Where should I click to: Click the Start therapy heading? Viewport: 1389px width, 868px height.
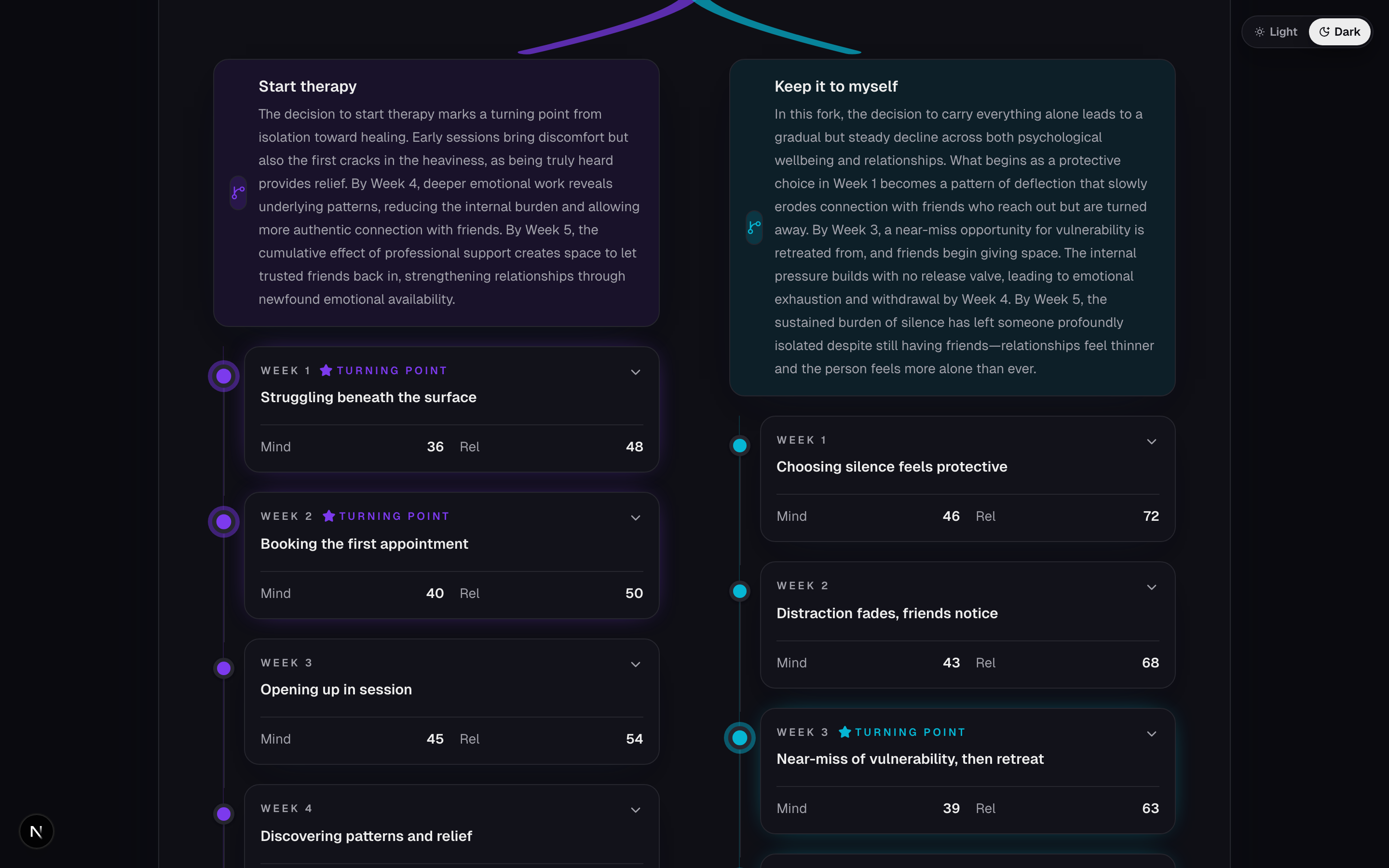coord(308,86)
